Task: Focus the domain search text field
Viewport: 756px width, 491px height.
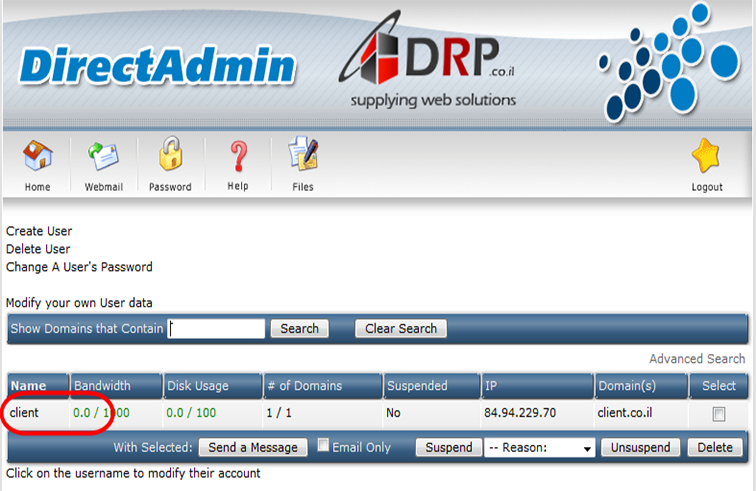Action: click(x=217, y=328)
